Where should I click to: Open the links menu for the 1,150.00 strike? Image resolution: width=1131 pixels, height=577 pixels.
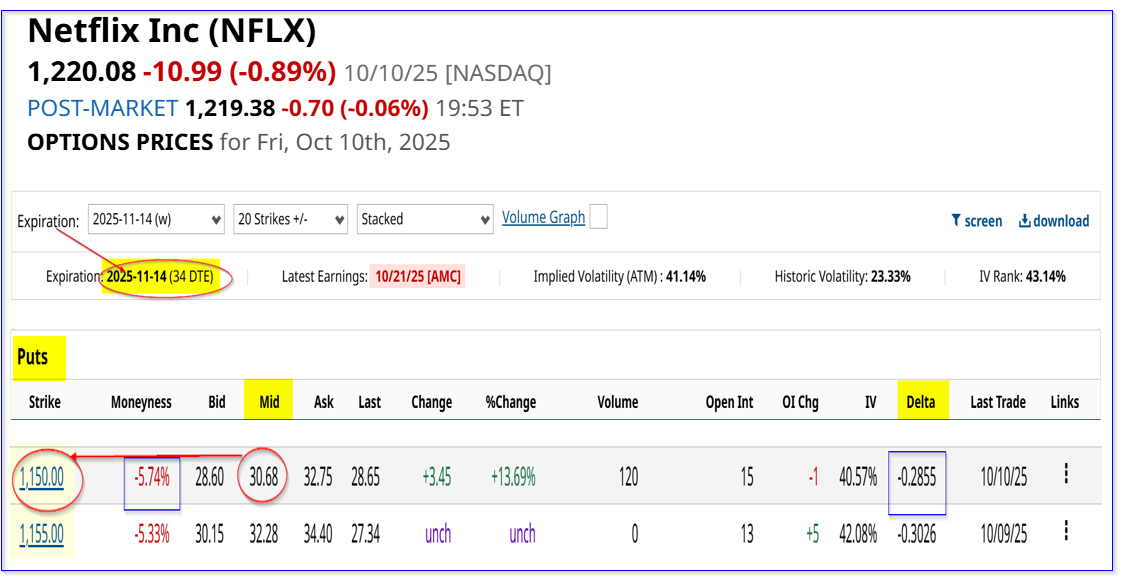pyautogui.click(x=1066, y=475)
